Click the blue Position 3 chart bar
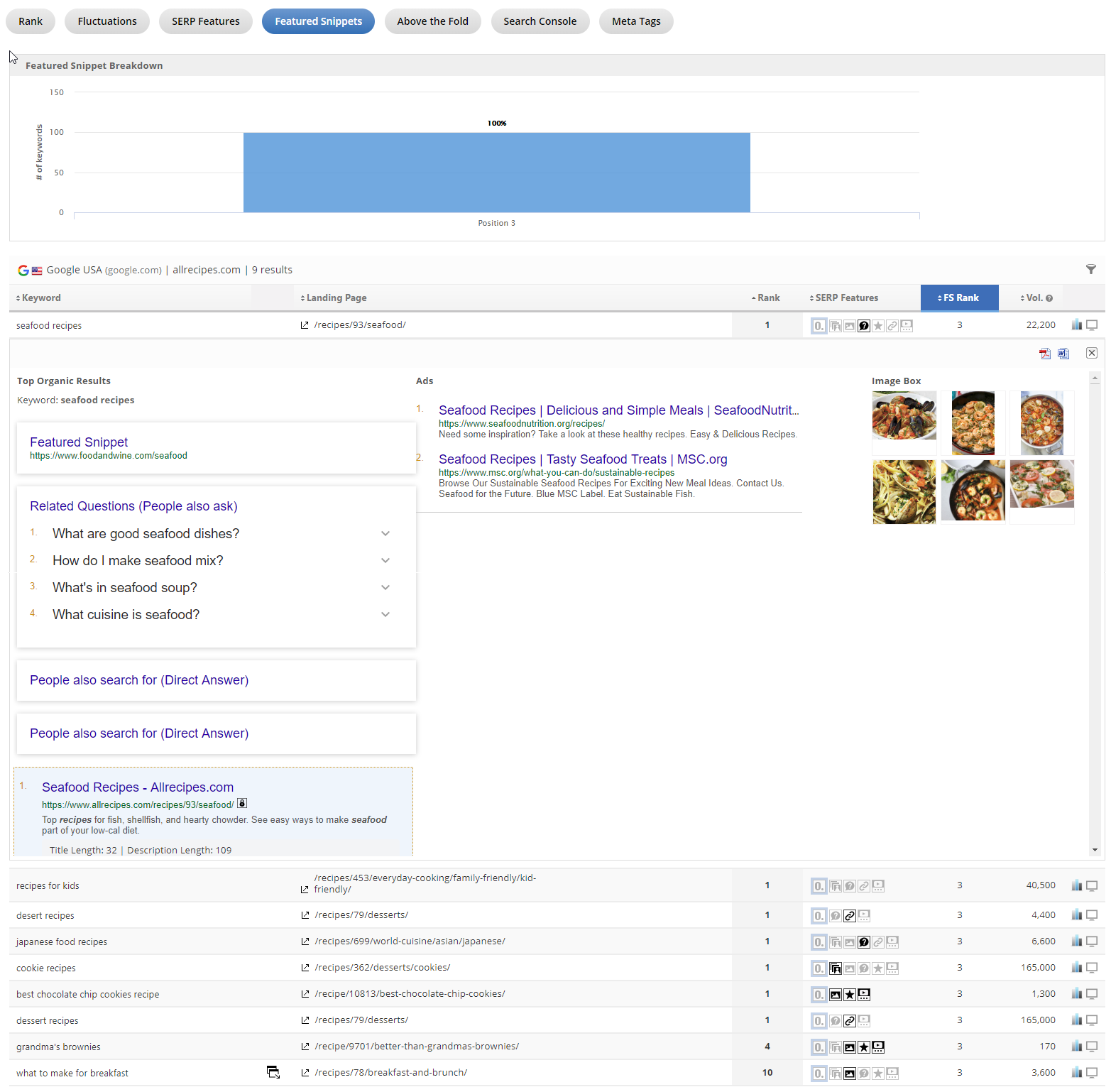Image resolution: width=1111 pixels, height=1092 pixels. pos(496,173)
